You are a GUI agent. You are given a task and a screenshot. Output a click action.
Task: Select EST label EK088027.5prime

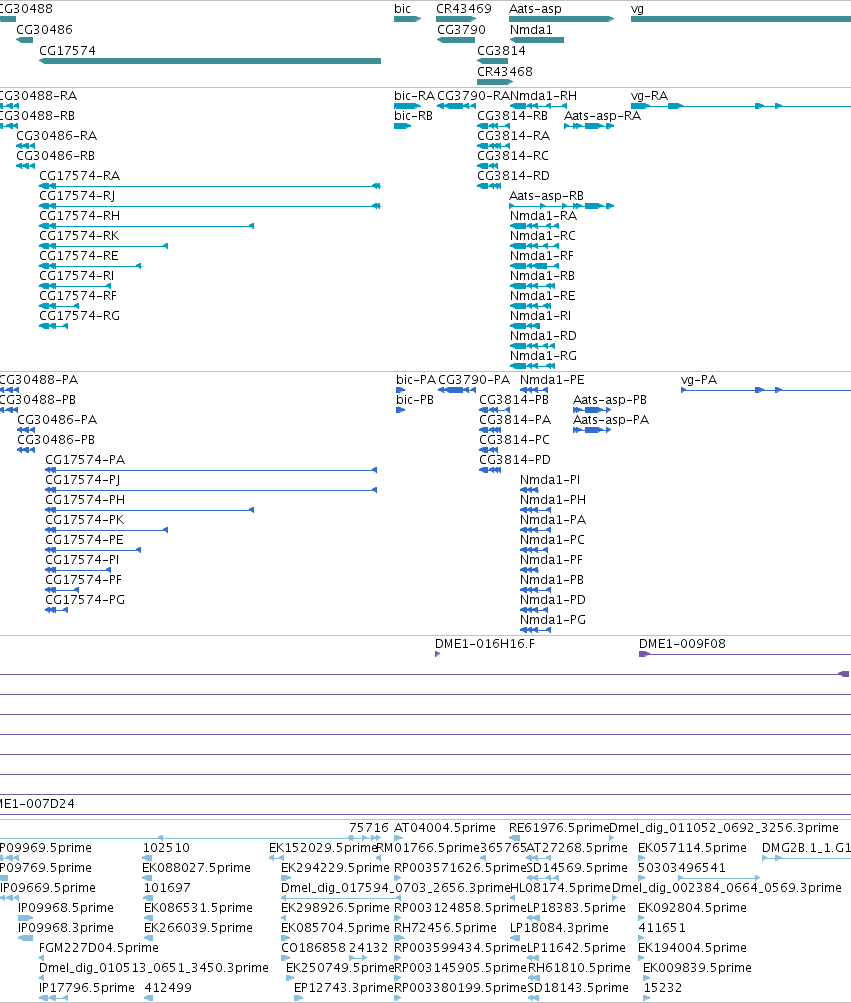tap(196, 868)
